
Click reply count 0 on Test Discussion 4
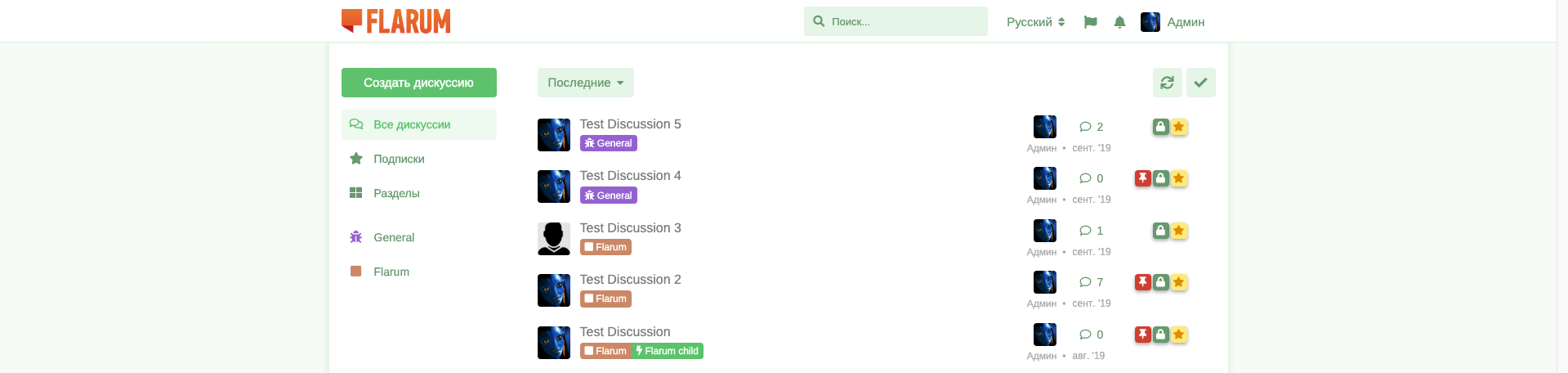coord(1092,178)
